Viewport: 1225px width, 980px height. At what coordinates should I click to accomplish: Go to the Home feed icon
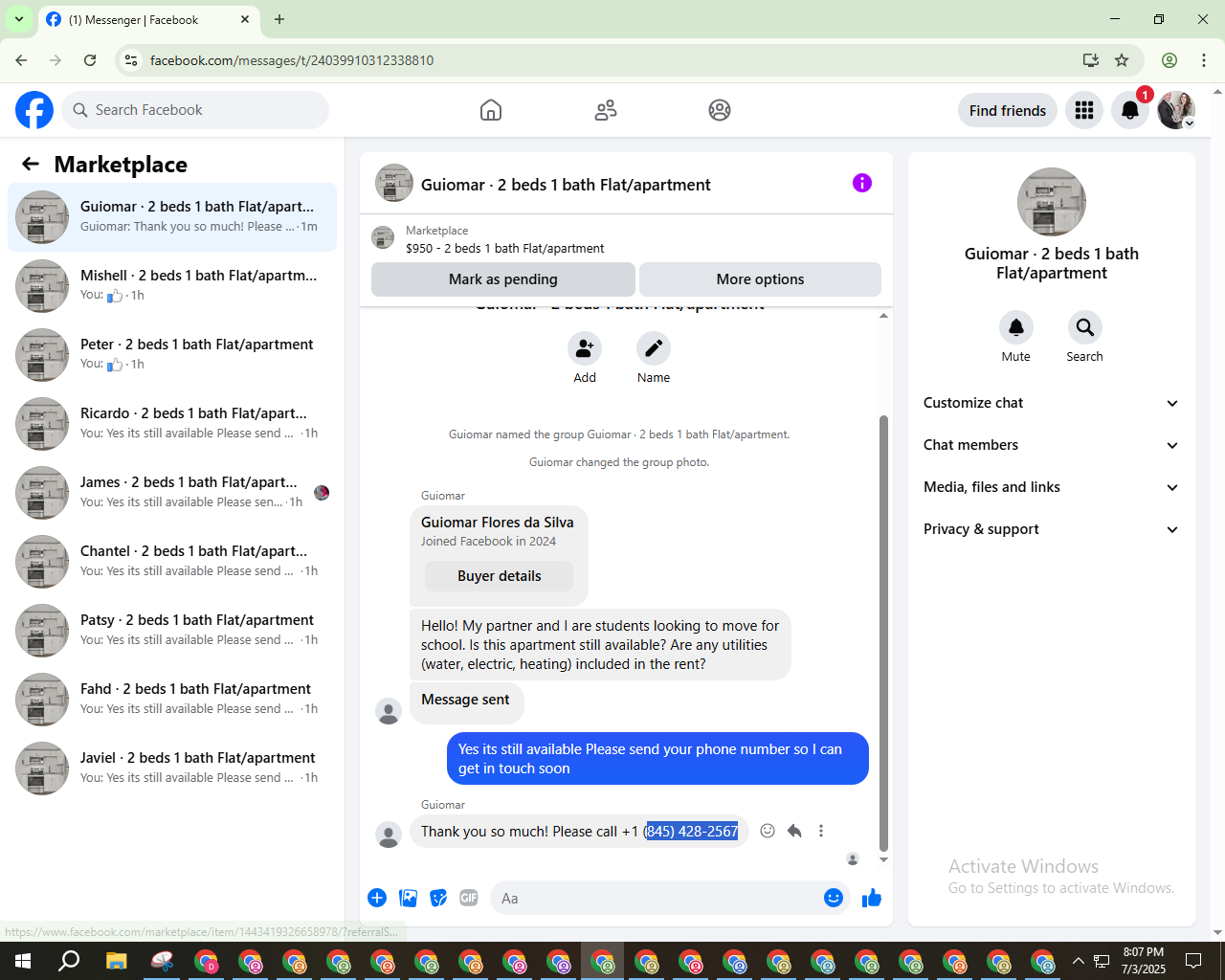pyautogui.click(x=491, y=110)
